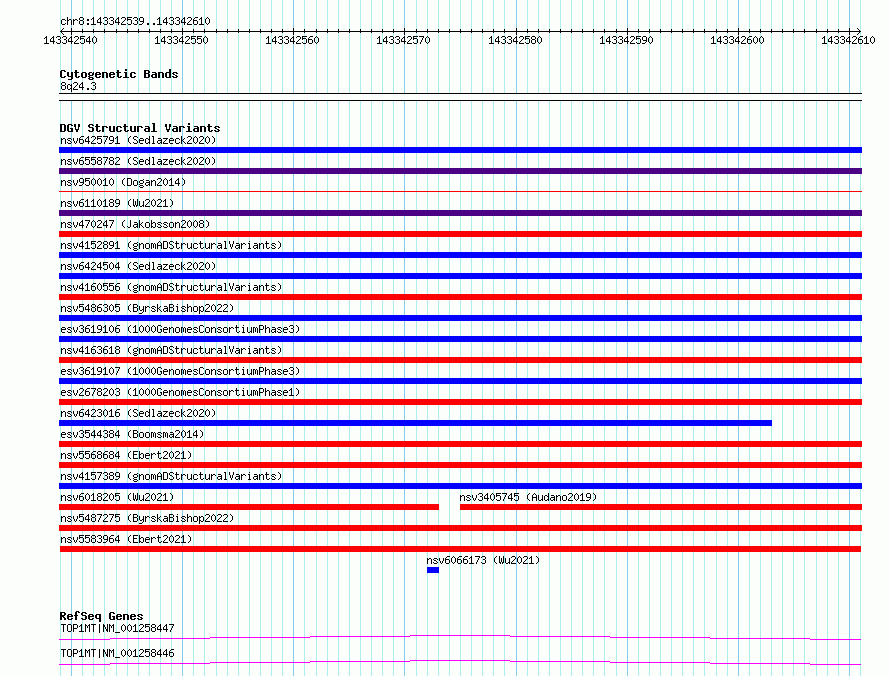Open nsv470247 (Jakobsson2008) variant label
Image resolution: width=890 pixels, height=676 pixels.
coord(135,224)
